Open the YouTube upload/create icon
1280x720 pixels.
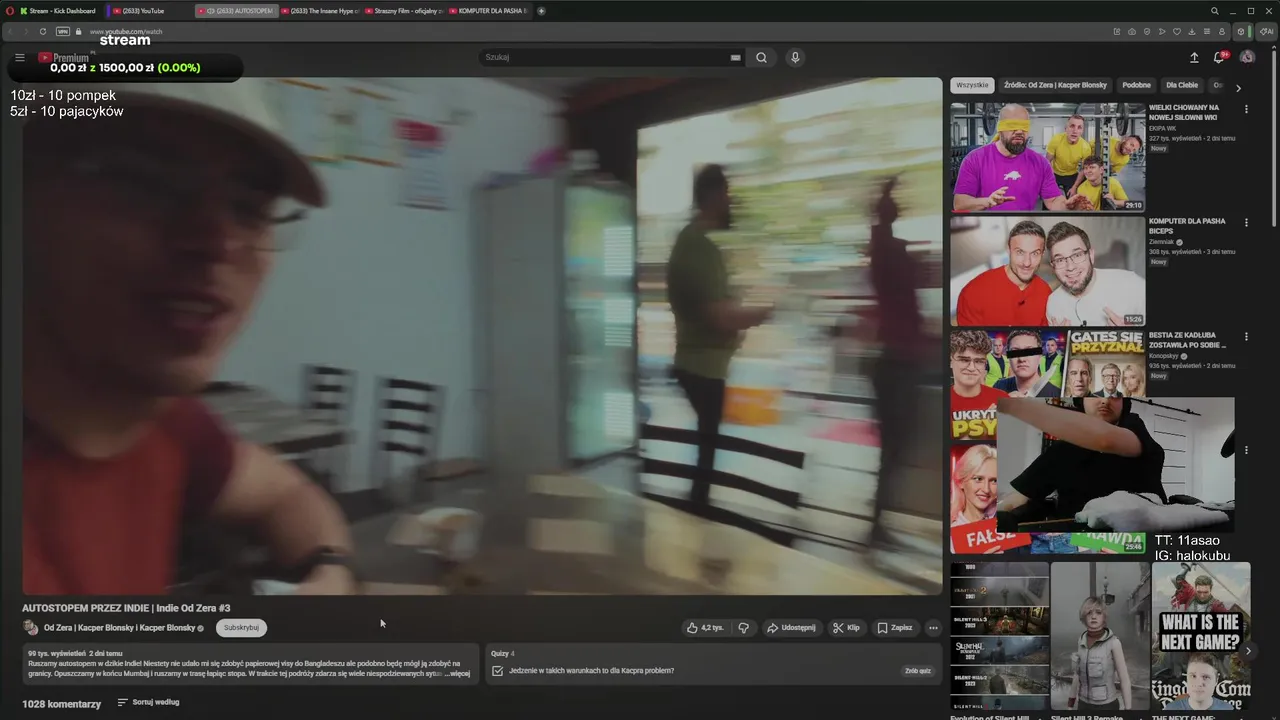pos(1194,58)
